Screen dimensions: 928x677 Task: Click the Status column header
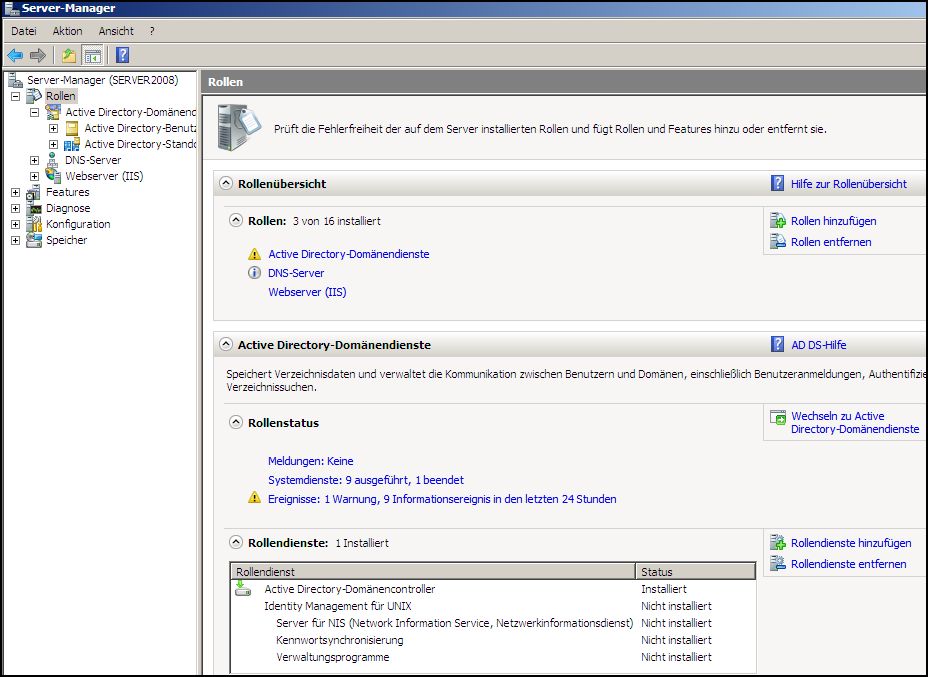696,572
